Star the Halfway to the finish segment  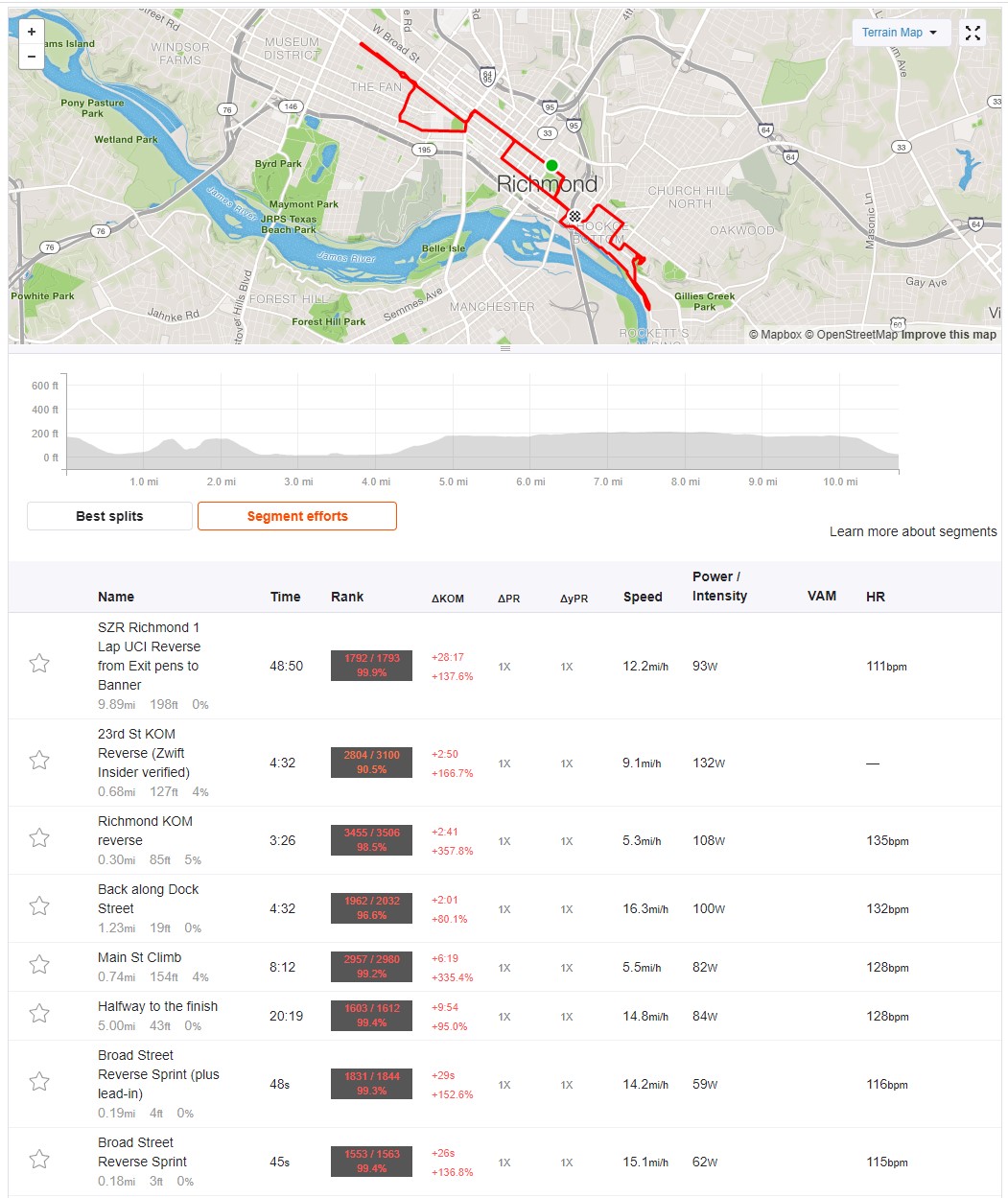tap(39, 1014)
